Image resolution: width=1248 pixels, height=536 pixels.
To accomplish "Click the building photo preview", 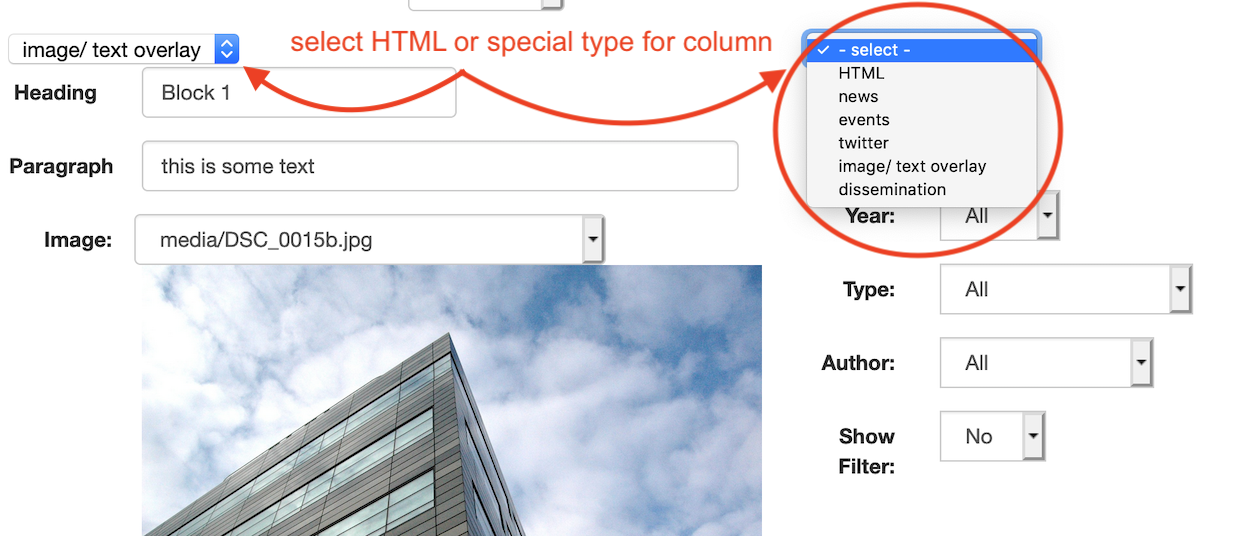I will [x=451, y=400].
